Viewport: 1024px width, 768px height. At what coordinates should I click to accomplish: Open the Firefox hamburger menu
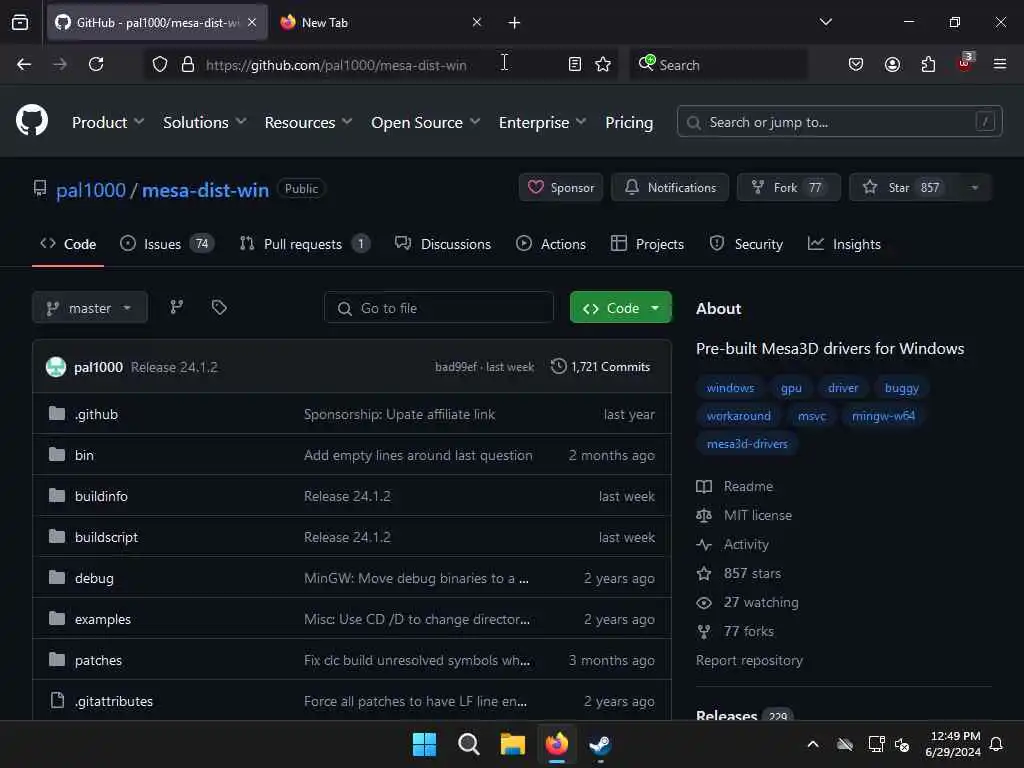[x=1000, y=64]
